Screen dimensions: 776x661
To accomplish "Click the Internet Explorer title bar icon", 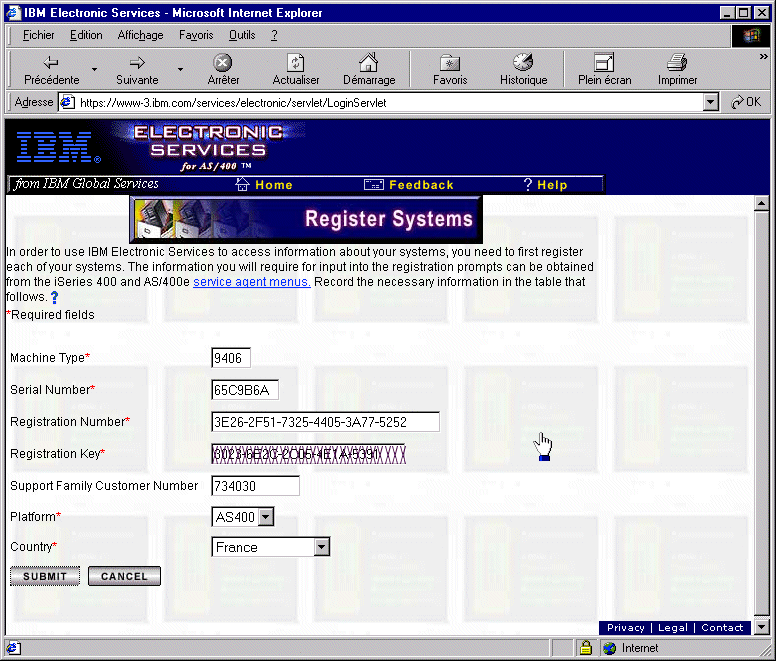I will (x=13, y=12).
